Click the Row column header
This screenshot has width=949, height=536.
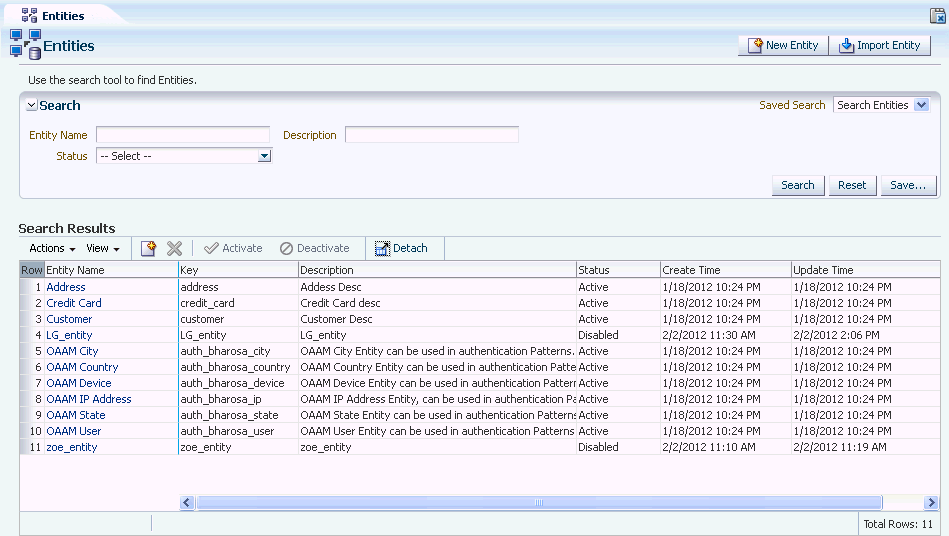tap(31, 270)
